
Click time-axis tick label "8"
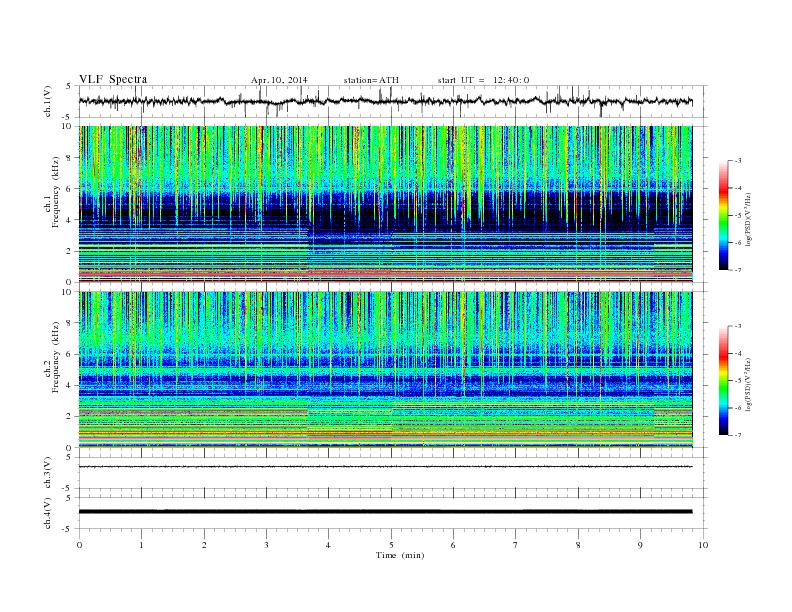[x=578, y=545]
